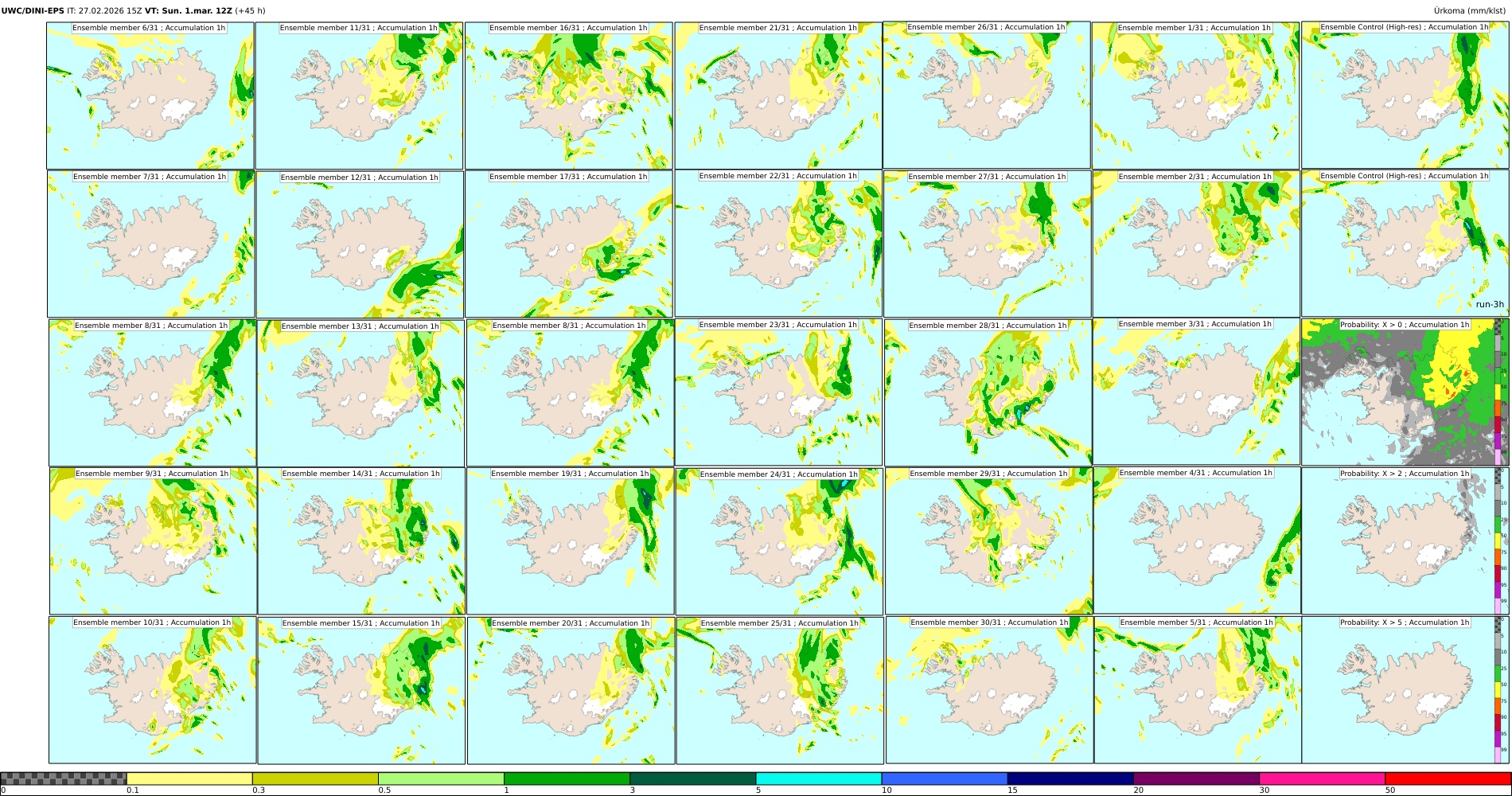Open the Ensemble member 12/31 map panel
Image resolution: width=1512 pixels, height=796 pixels.
point(360,244)
